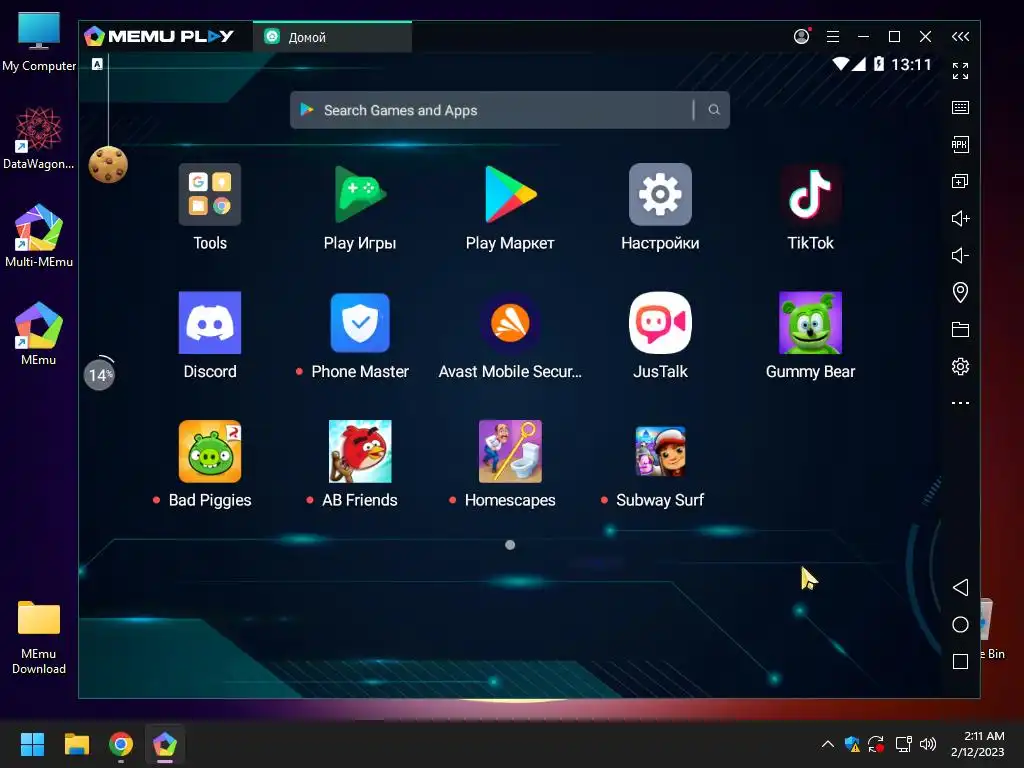Collapse the MEmu sidebar with arrows
Viewport: 1024px width, 768px height.
tap(960, 37)
